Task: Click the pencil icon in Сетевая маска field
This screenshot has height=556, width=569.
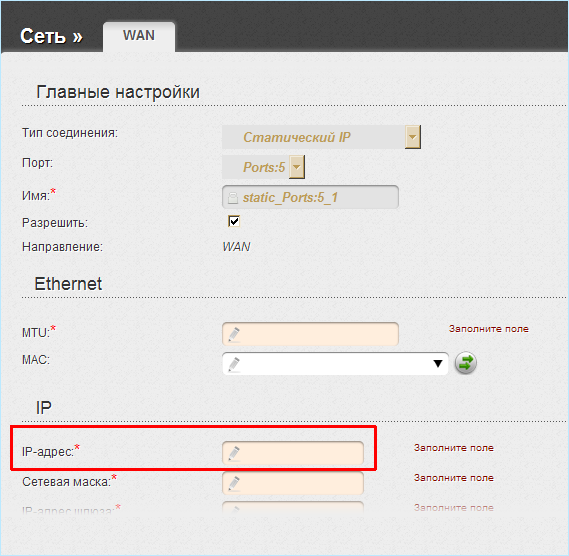Action: point(234,483)
